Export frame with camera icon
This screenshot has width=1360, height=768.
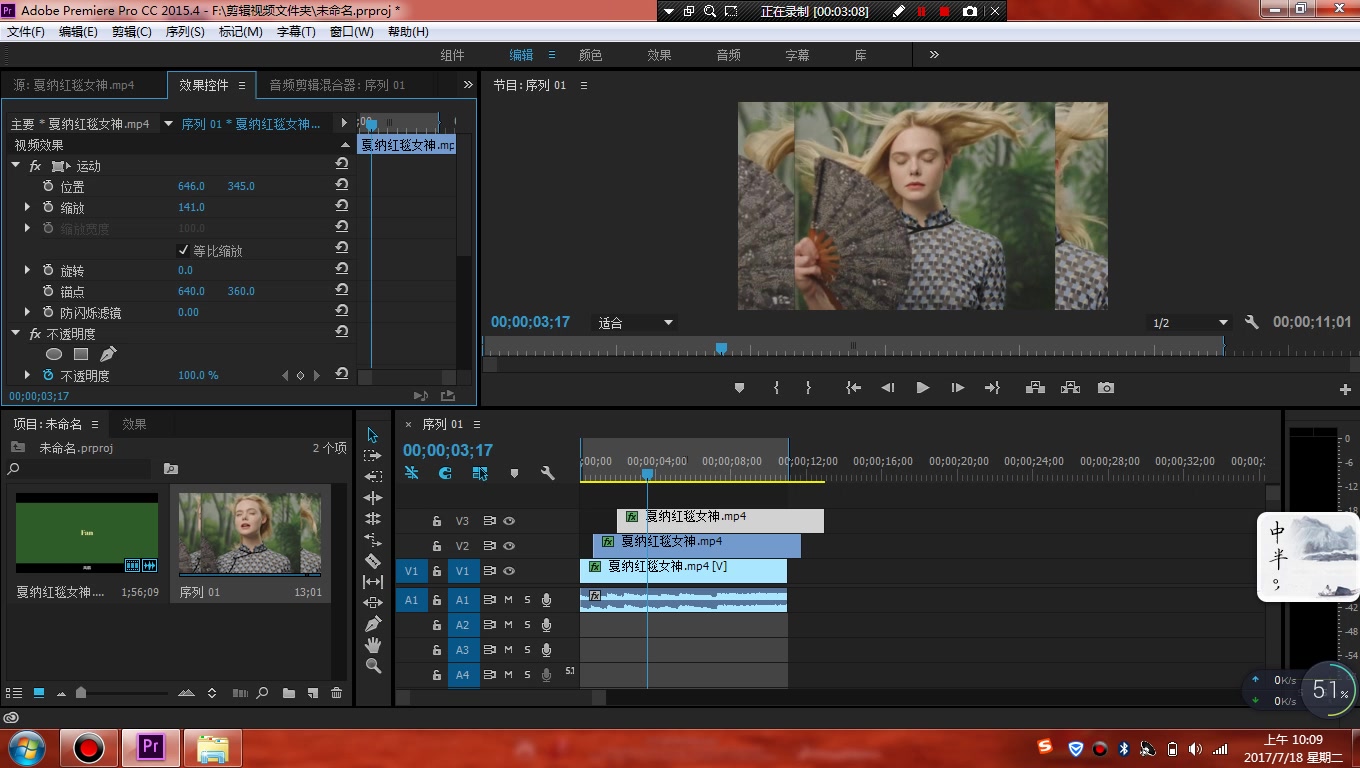[1105, 388]
